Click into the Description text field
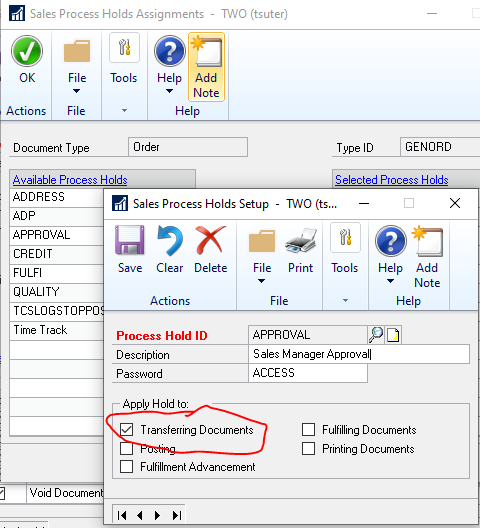The width and height of the screenshot is (480, 528). pos(359,354)
